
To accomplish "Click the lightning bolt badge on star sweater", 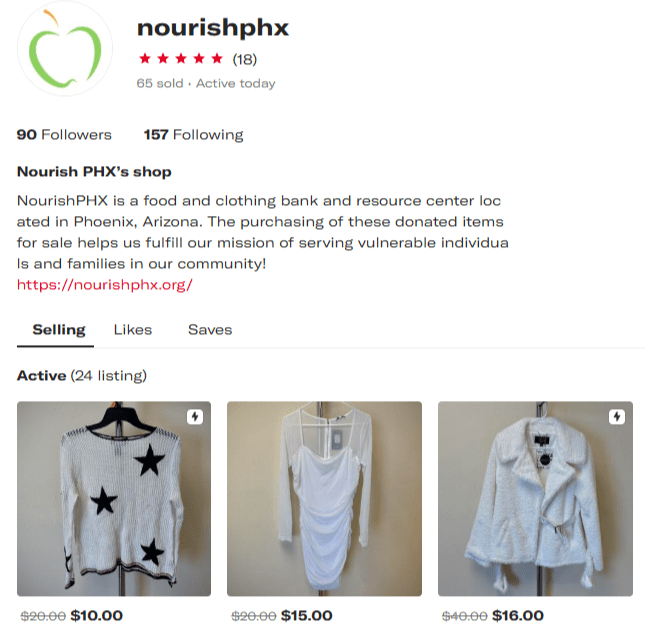I will pos(195,417).
